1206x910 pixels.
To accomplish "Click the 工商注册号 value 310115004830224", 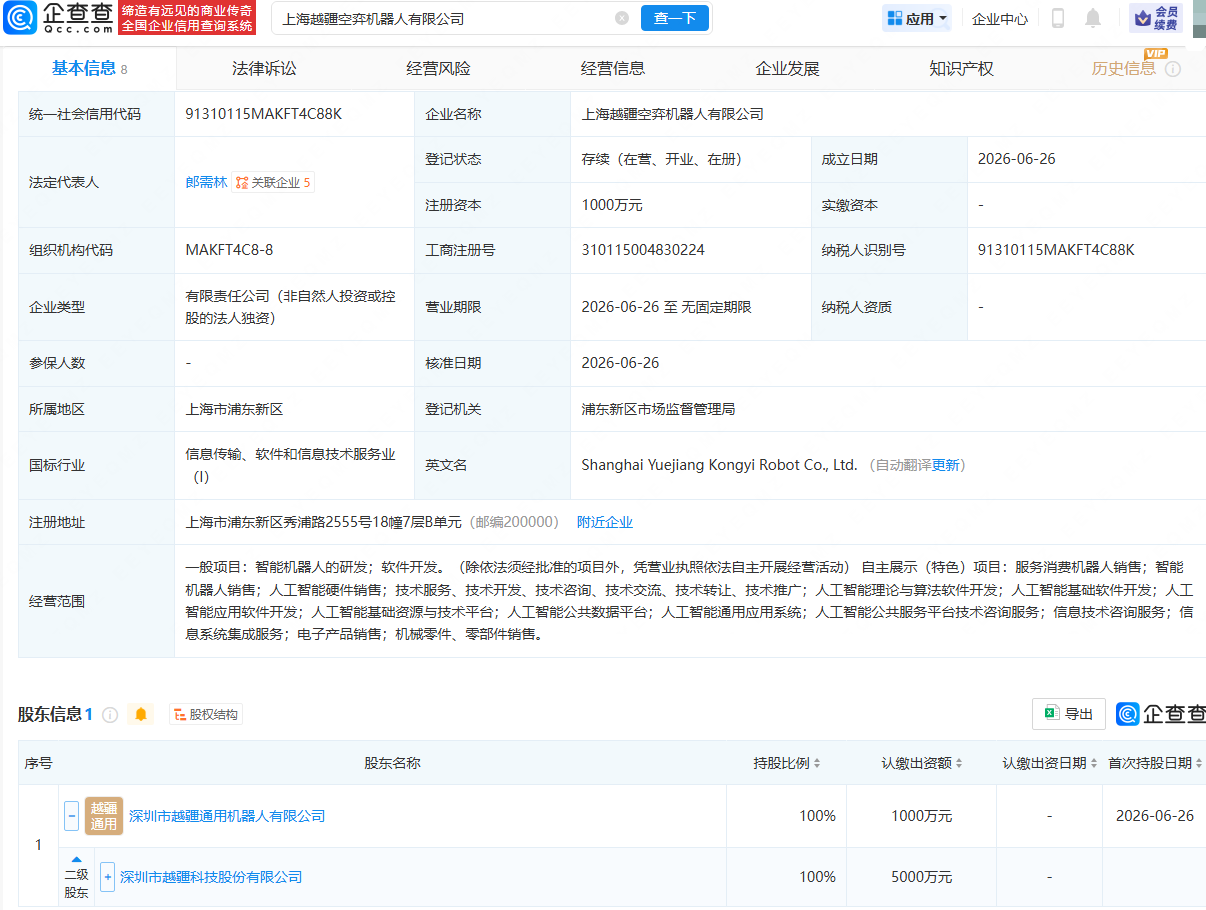I will (643, 250).
